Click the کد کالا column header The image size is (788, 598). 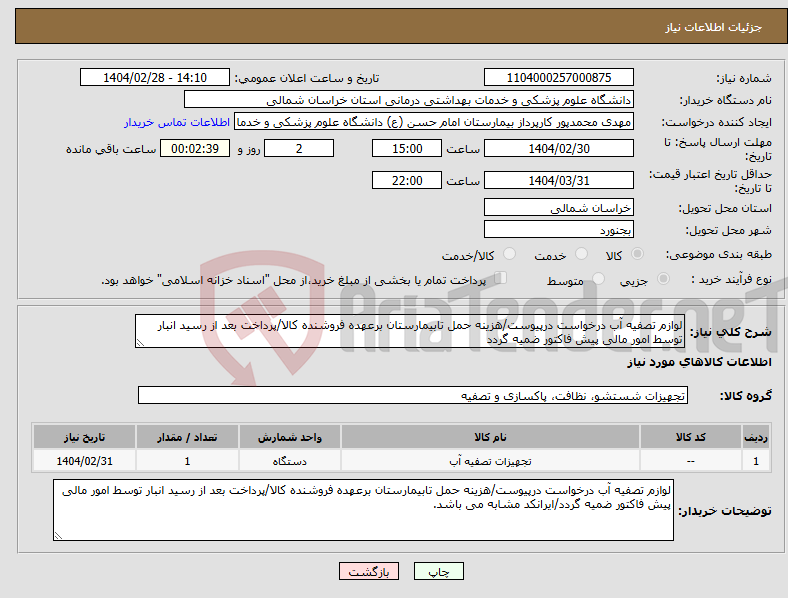tap(691, 437)
